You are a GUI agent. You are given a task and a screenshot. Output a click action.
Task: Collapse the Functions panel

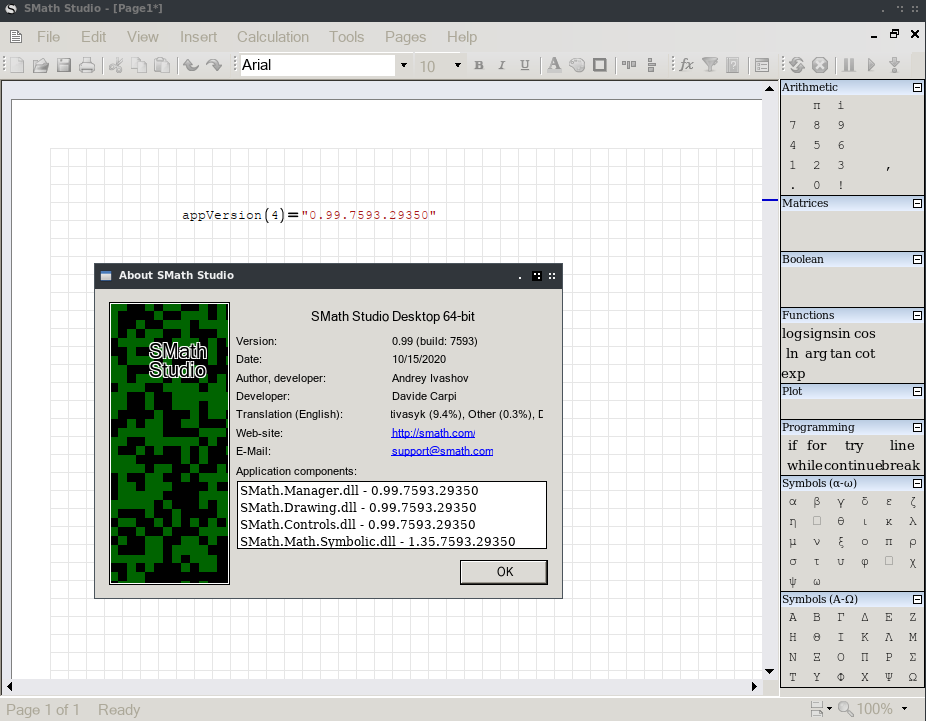(917, 316)
